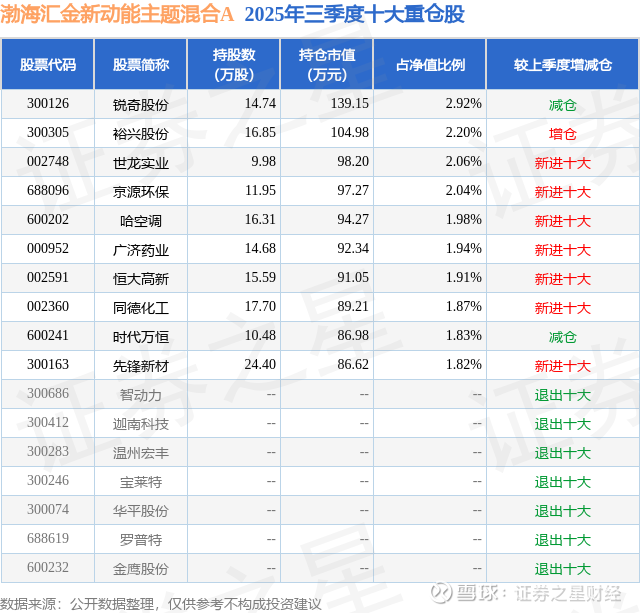This screenshot has width=640, height=613.
Task: Select stock name 金鹰股份
Action: click(x=141, y=569)
